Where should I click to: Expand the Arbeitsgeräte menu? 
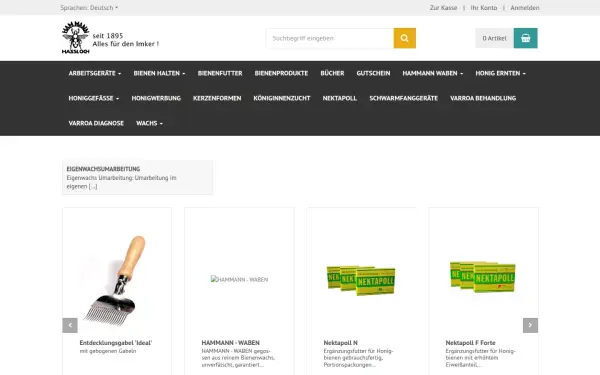(x=95, y=73)
